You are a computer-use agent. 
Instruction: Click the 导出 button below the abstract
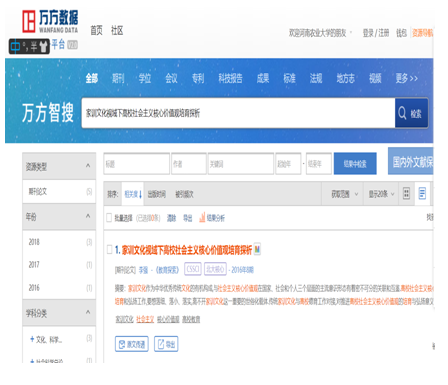(166, 344)
